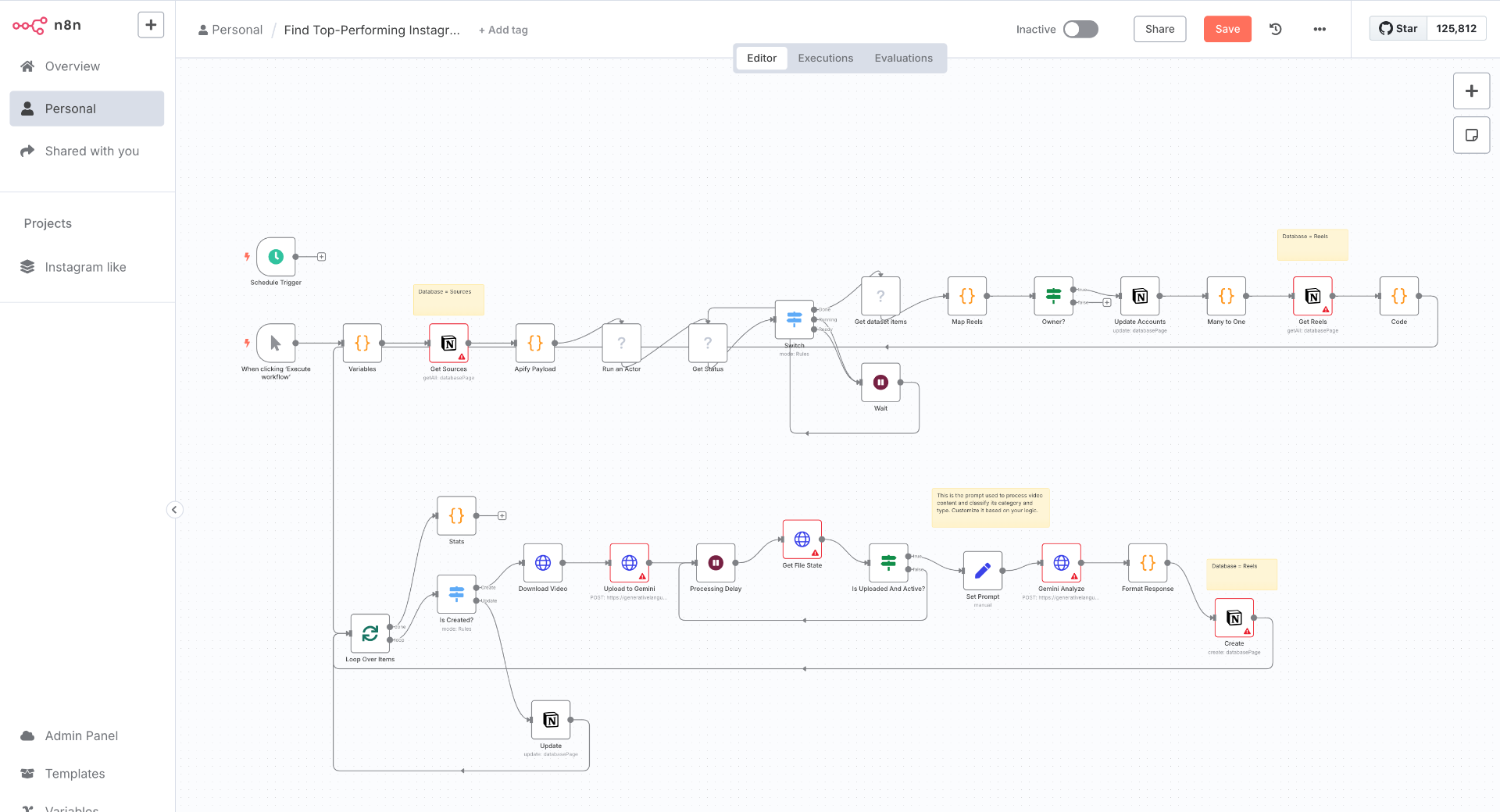Open the Variables code node
The image size is (1500, 812).
pos(362,343)
